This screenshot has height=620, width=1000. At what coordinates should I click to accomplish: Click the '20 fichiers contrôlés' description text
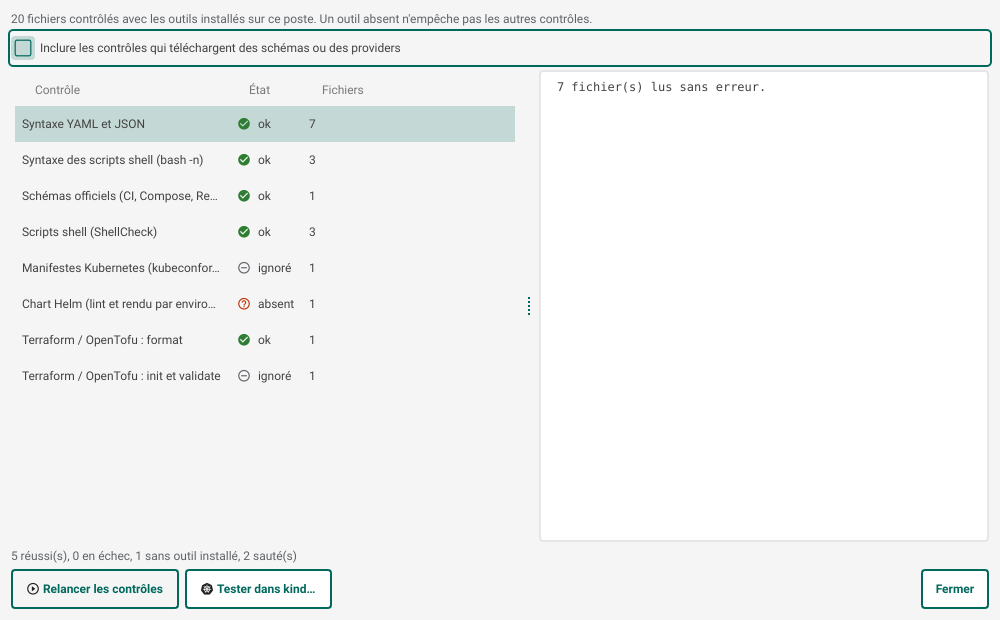[302, 19]
